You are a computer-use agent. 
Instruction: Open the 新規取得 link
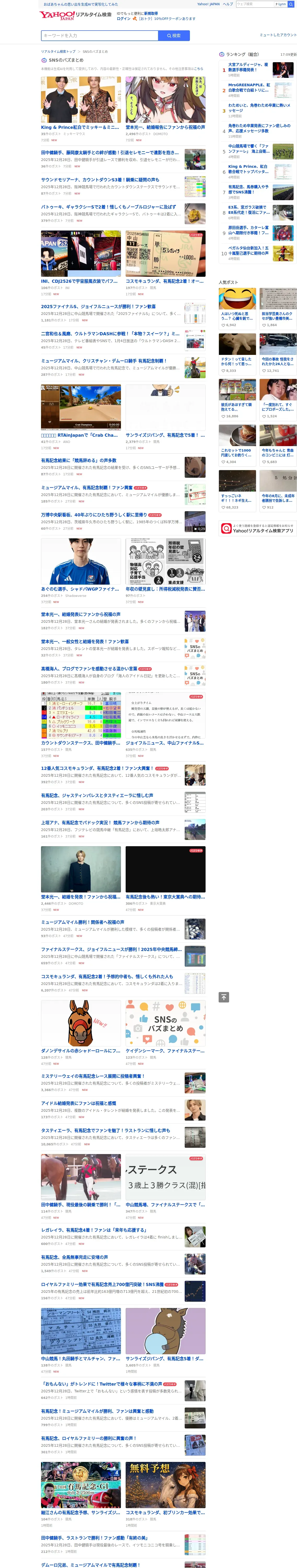tap(151, 13)
